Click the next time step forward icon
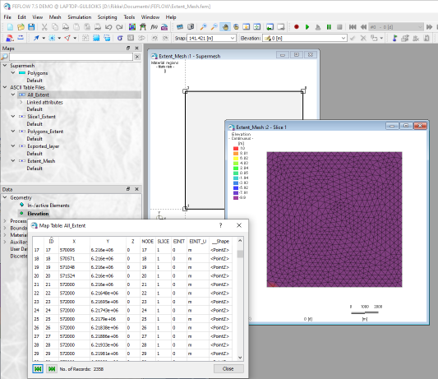The width and height of the screenshot is (438, 379). pyautogui.click(x=429, y=27)
